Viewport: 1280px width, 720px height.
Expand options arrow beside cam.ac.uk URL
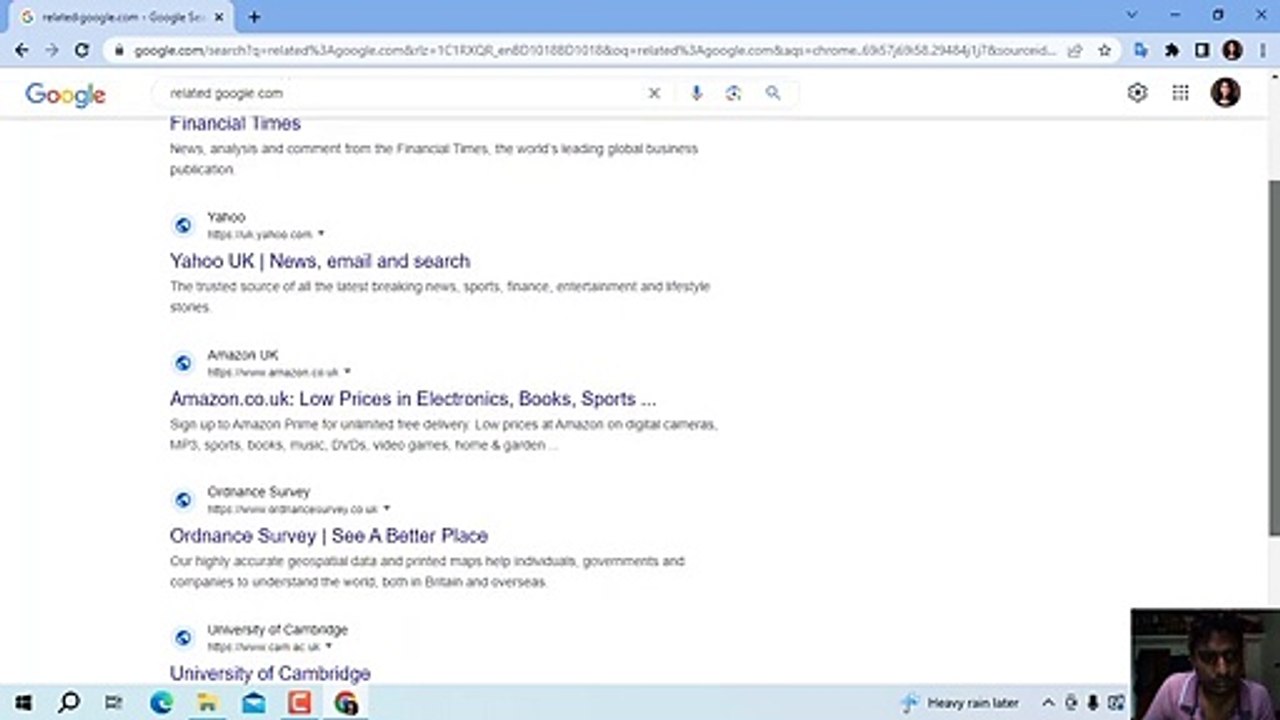point(328,647)
